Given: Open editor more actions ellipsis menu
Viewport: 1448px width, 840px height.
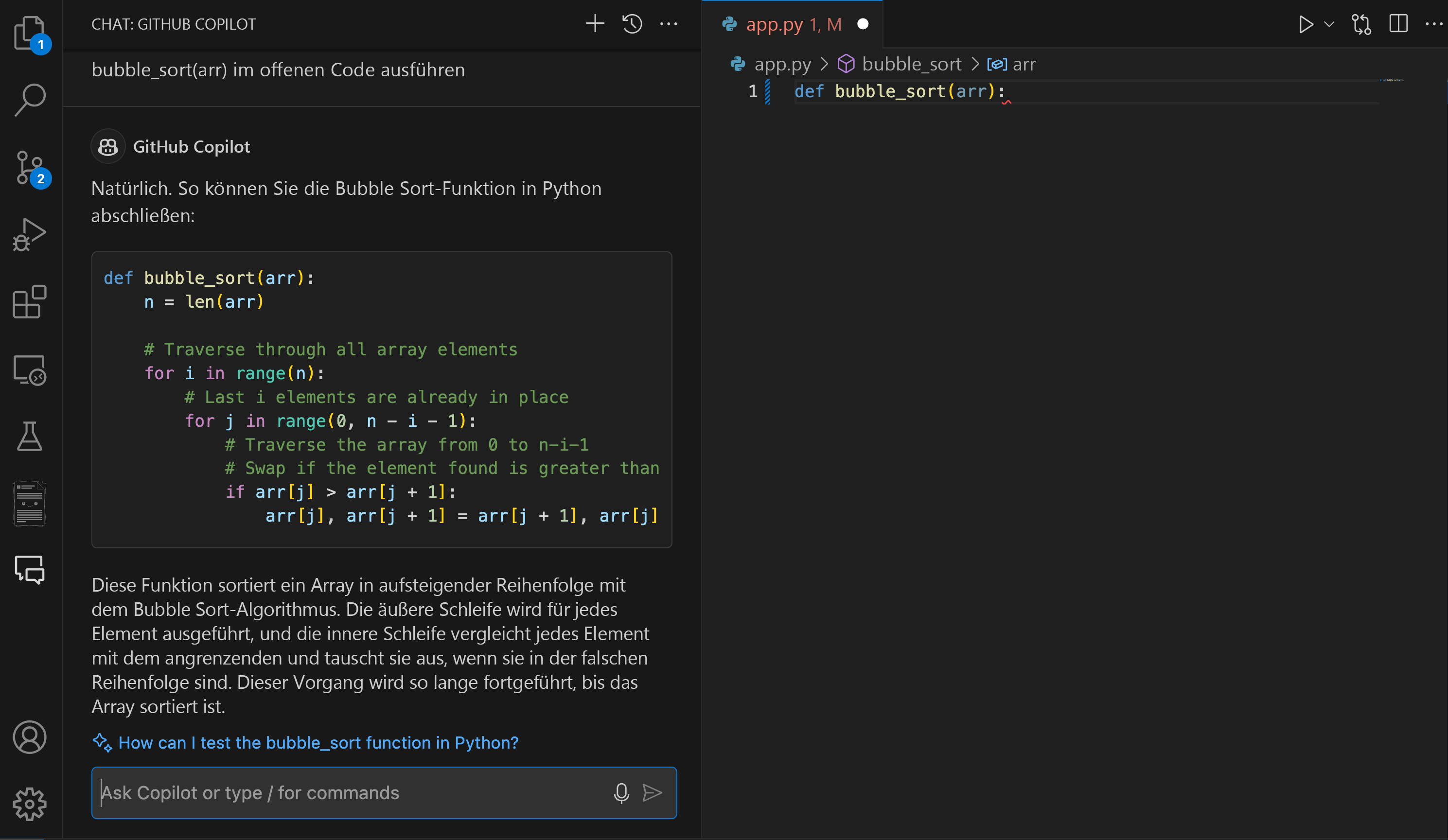Looking at the screenshot, I should click(1434, 24).
